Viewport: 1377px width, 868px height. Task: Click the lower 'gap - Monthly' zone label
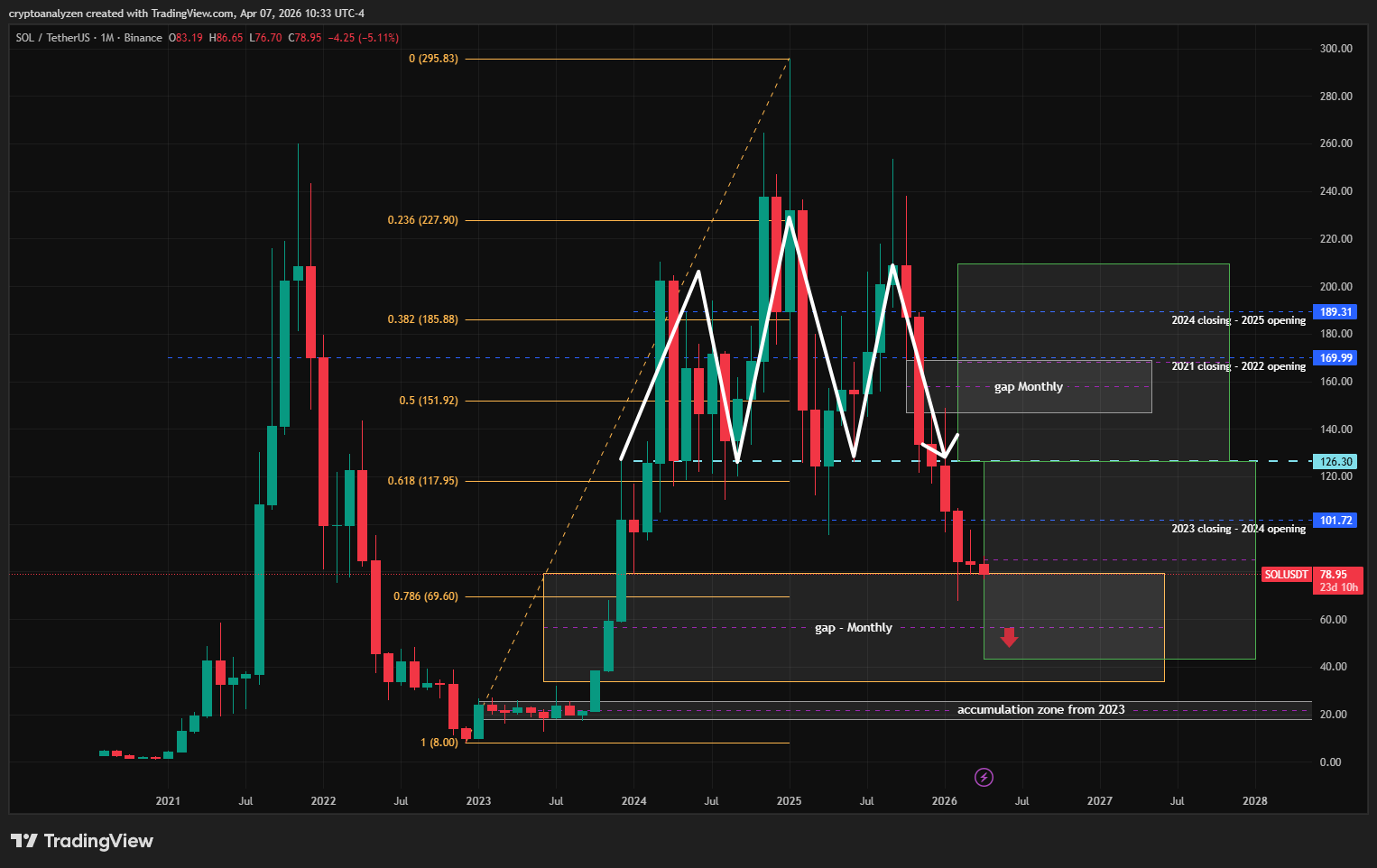point(853,628)
